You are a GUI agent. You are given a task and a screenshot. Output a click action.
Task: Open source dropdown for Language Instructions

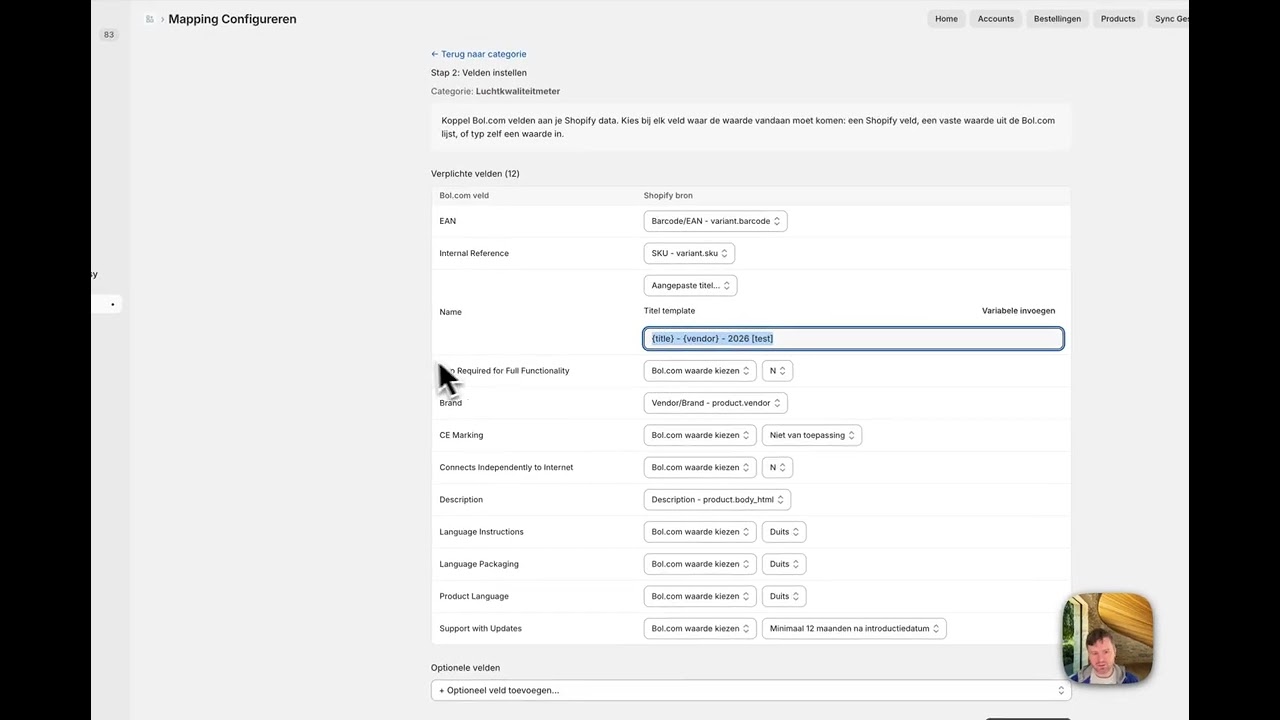[x=700, y=532]
